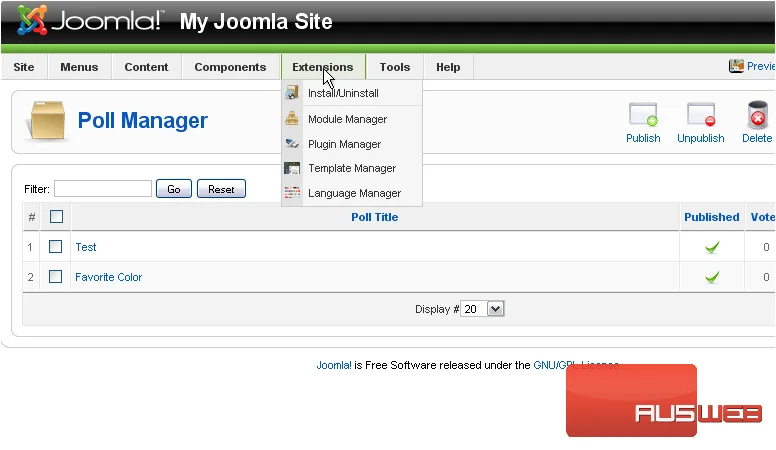Click the Go filter button

174,189
